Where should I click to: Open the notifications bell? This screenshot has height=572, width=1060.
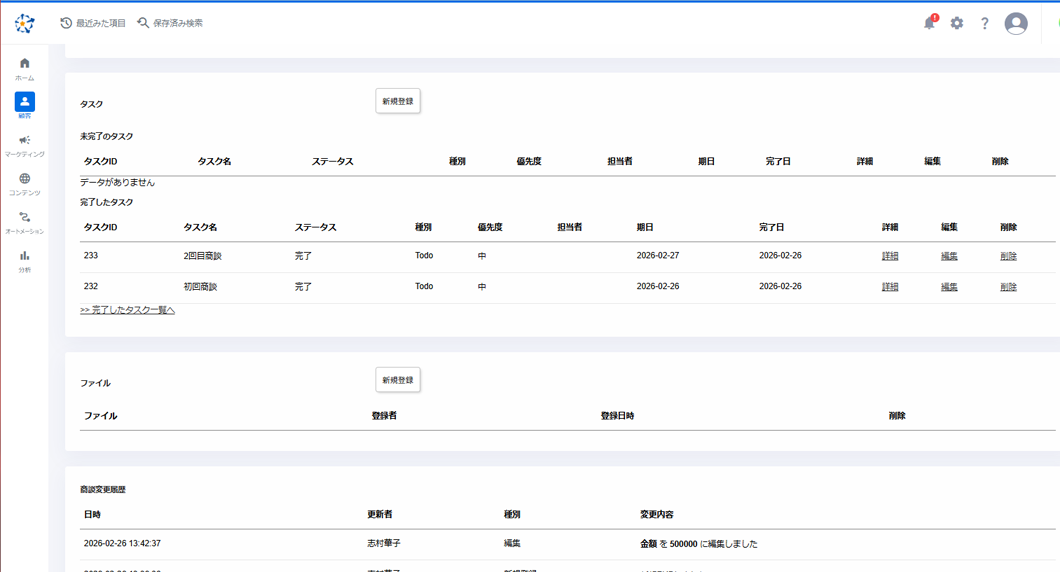930,23
